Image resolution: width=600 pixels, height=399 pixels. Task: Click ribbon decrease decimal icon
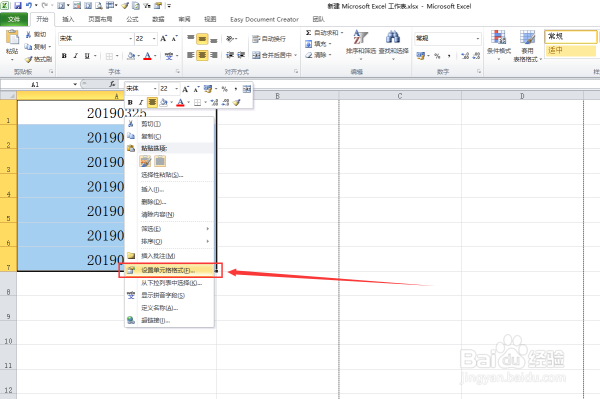[476, 56]
